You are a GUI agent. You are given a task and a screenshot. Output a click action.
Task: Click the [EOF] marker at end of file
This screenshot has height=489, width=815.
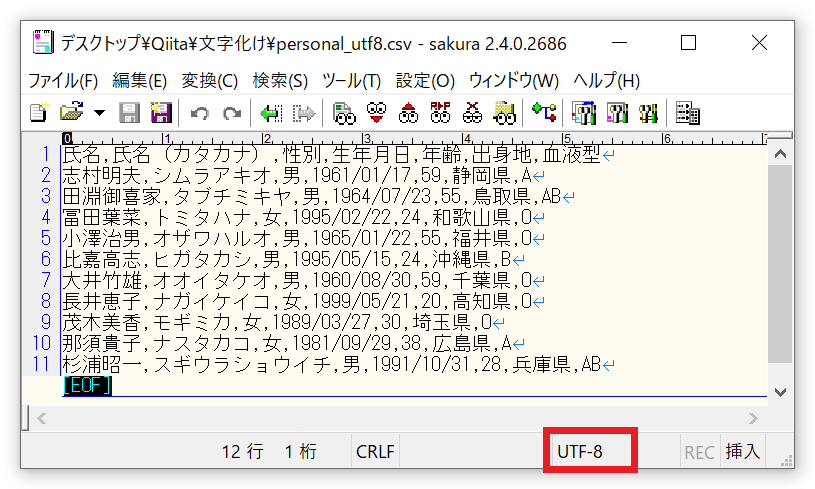87,385
